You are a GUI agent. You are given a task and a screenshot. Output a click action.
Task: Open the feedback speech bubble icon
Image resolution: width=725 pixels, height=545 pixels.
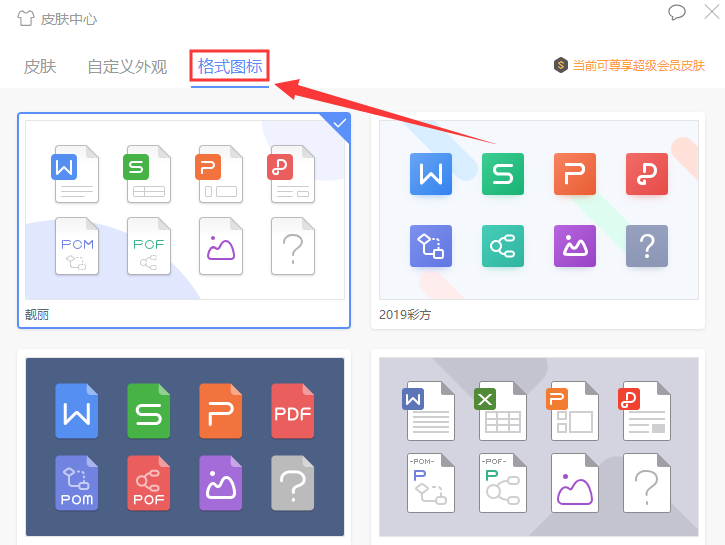pos(676,12)
